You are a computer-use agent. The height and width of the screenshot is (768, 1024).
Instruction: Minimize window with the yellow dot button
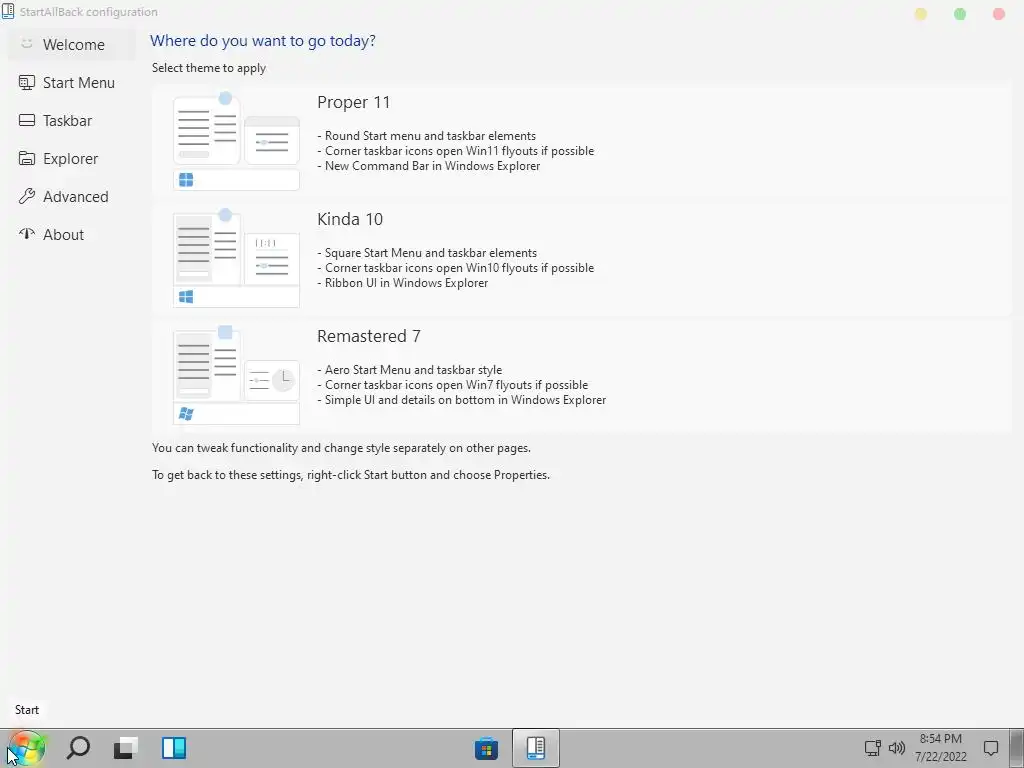click(921, 14)
